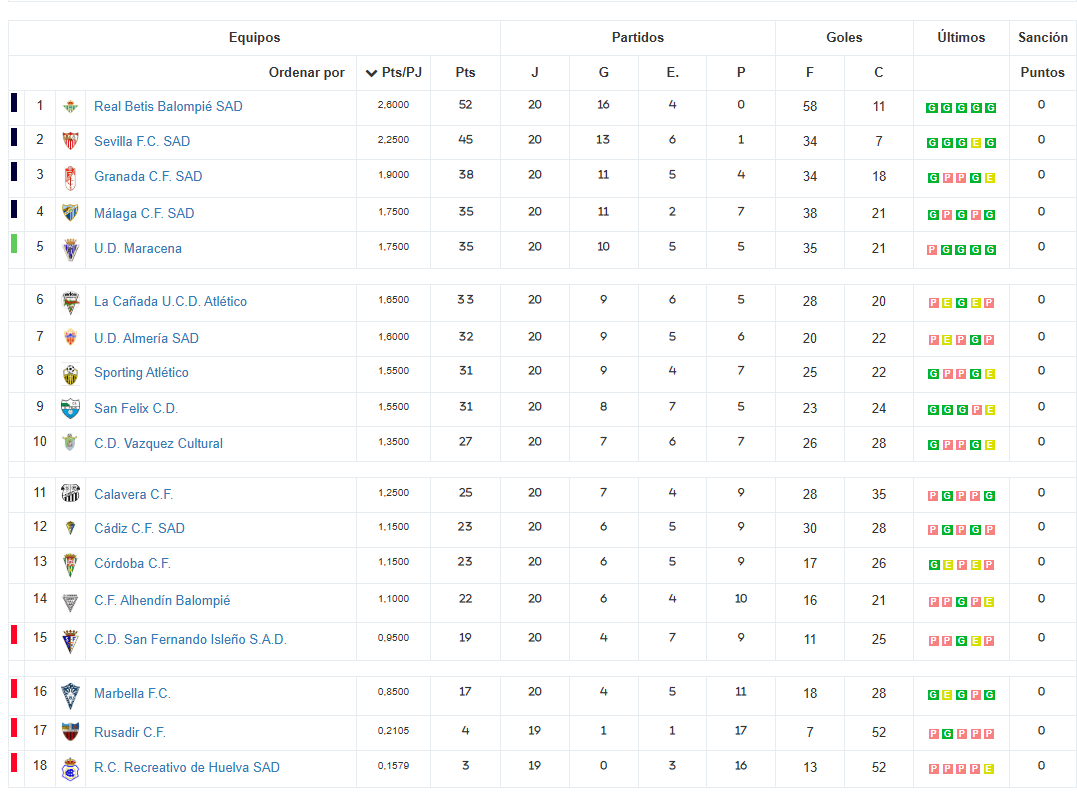The width and height of the screenshot is (1077, 794).
Task: Open Sporting Atlético team link
Action: coord(141,373)
